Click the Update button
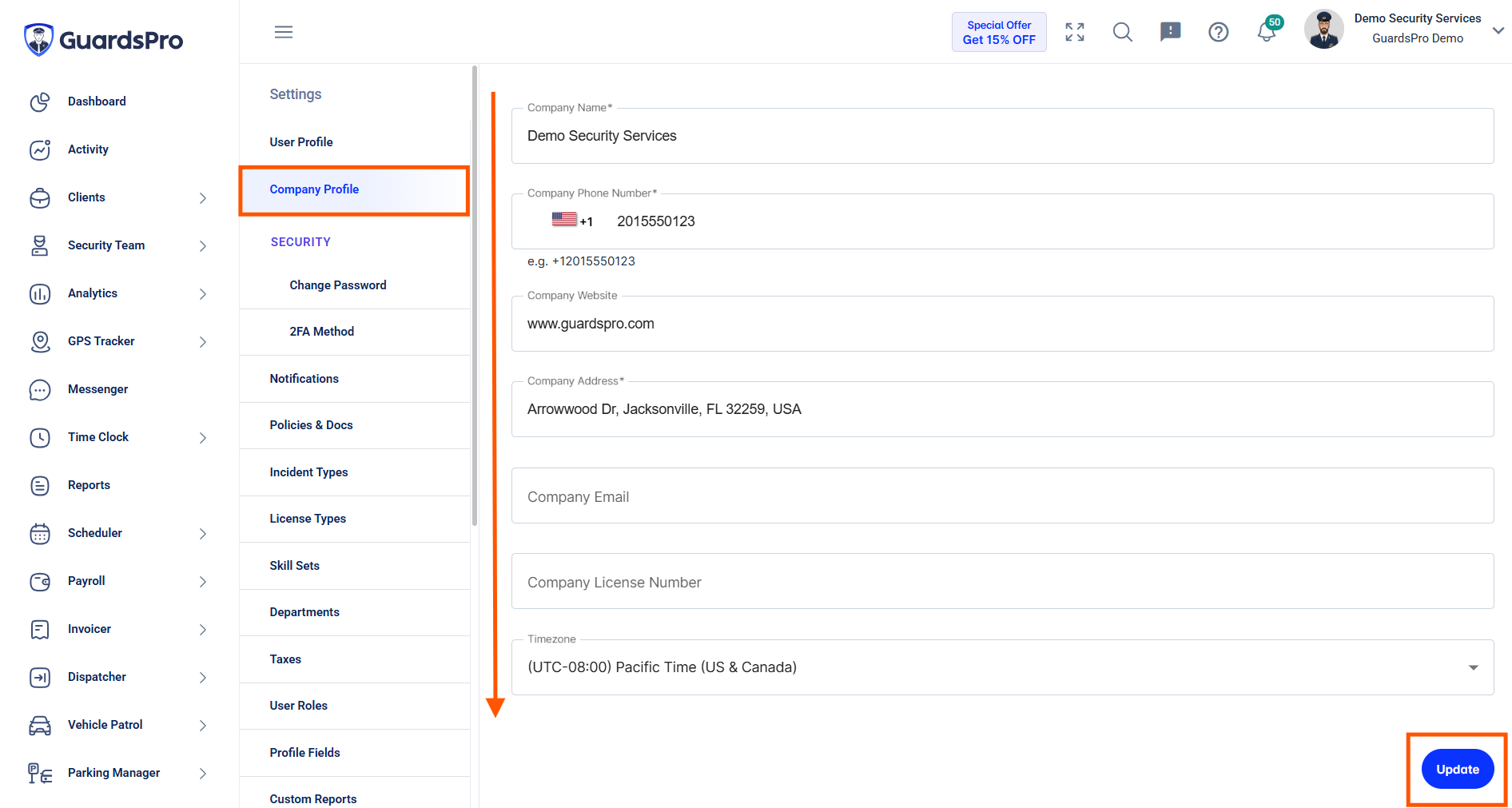 tap(1458, 770)
